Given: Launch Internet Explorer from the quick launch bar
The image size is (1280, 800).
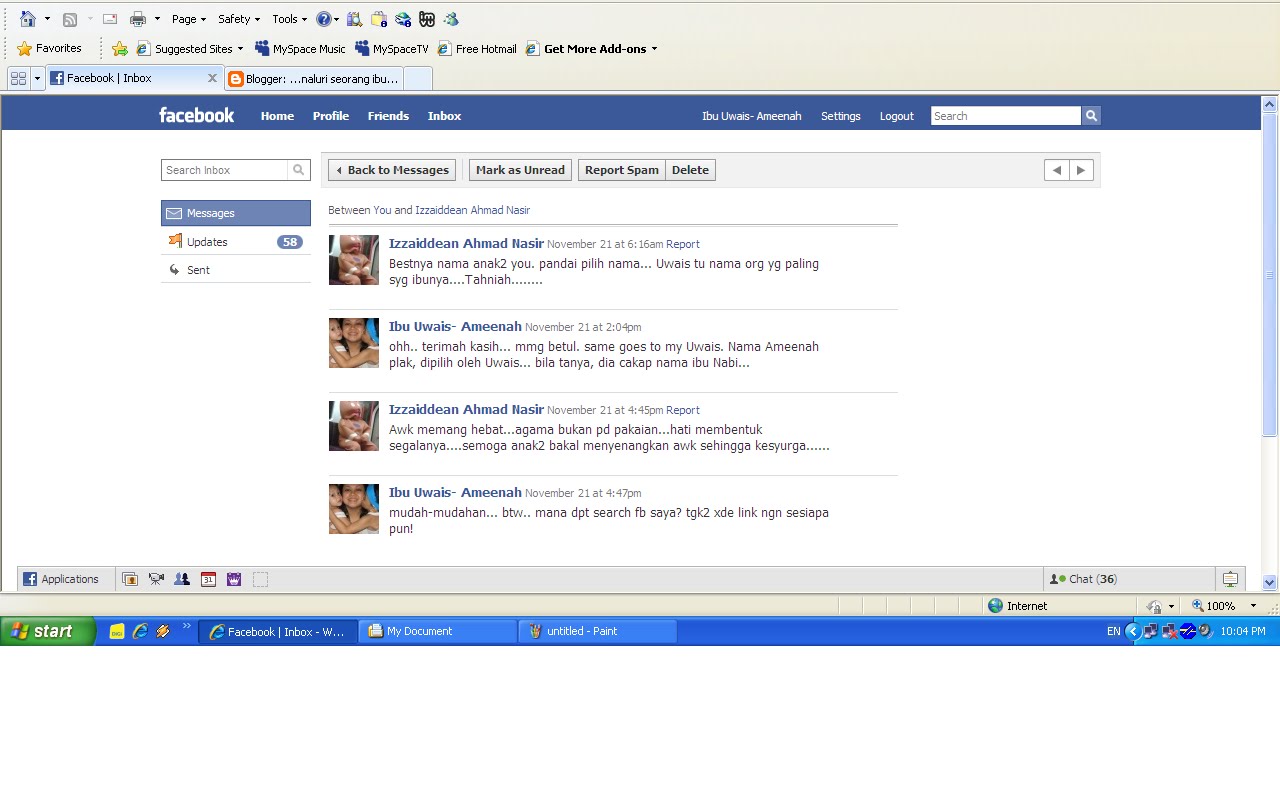Looking at the screenshot, I should pos(140,631).
